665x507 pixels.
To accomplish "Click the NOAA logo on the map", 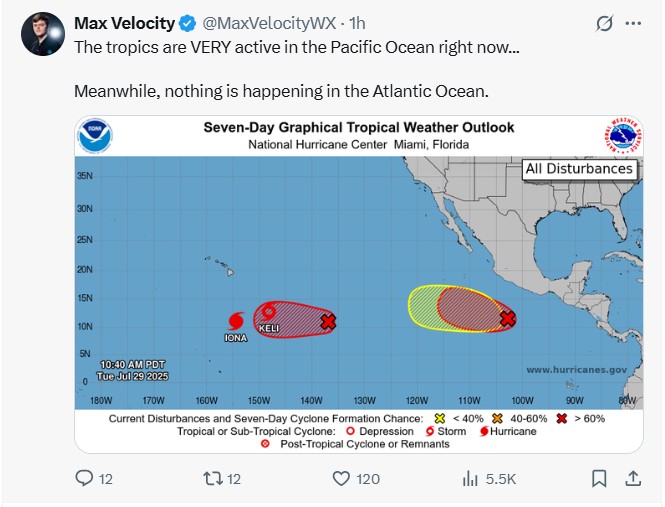I will click(95, 136).
